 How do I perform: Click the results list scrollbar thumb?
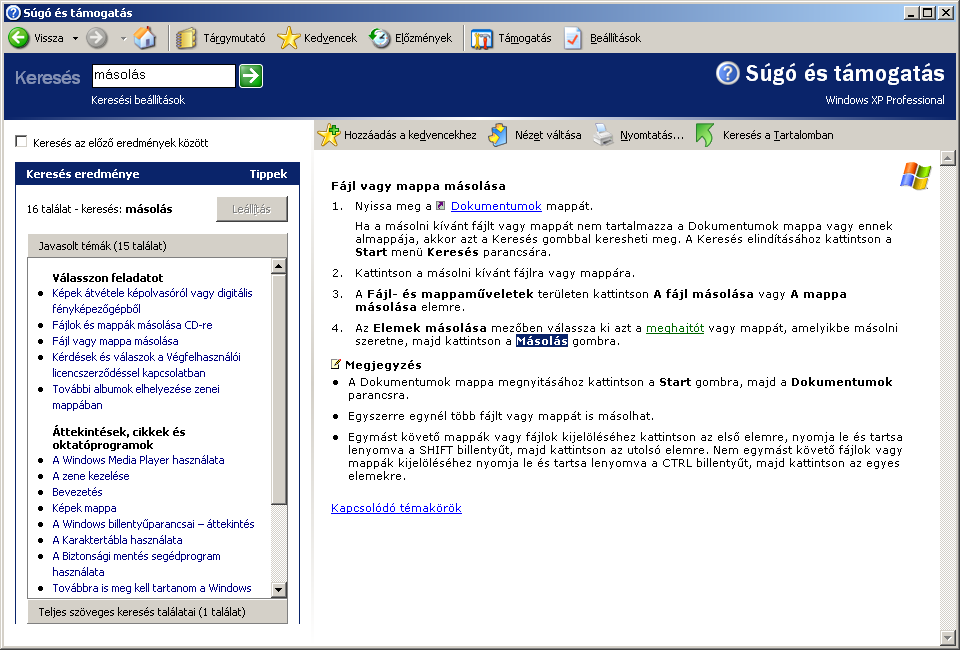tap(279, 389)
